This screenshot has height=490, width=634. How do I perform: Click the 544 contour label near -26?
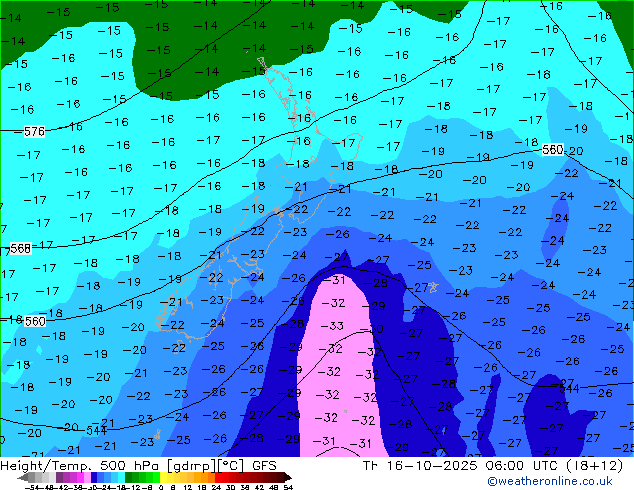point(570,389)
